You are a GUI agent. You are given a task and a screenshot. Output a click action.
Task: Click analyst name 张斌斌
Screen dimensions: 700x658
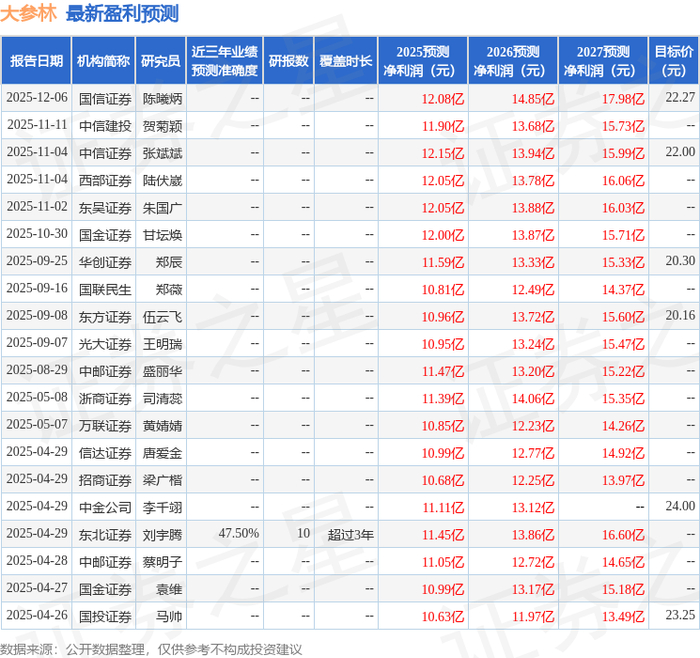162,153
